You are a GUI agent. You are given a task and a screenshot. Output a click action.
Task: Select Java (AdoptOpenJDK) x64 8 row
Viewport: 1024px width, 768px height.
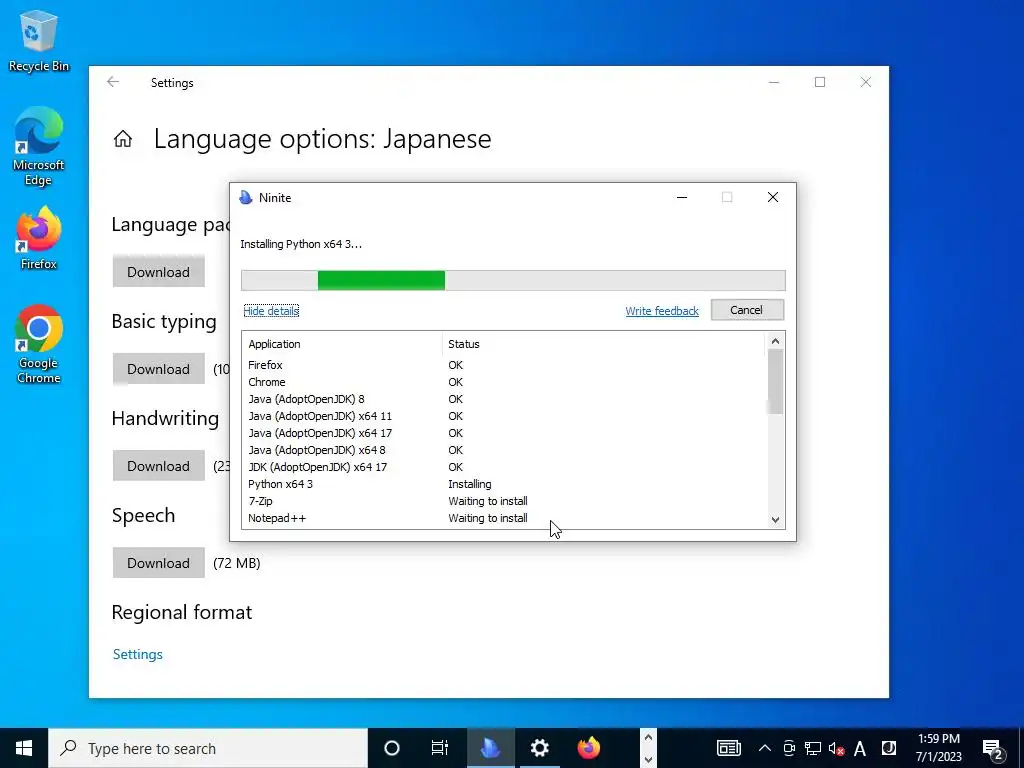[x=504, y=450]
